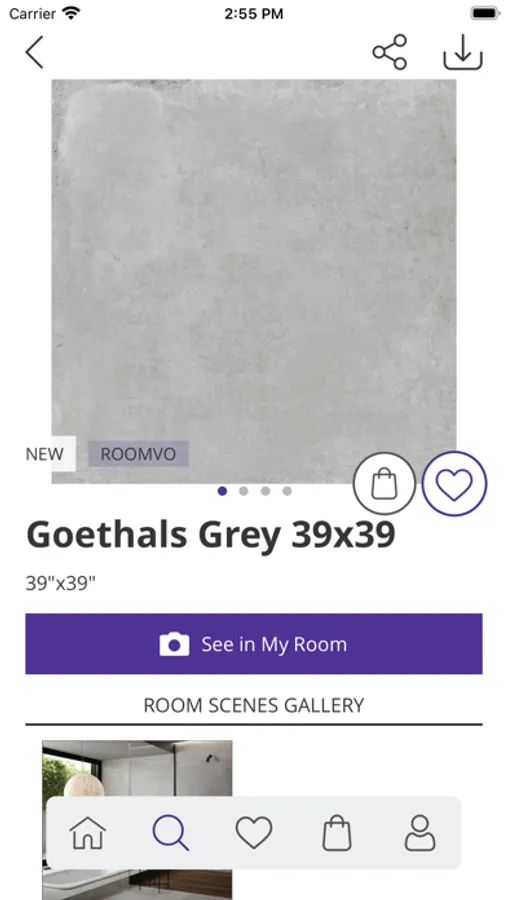Viewport: 507px width, 900px height.
Task: Tap the download icon
Action: click(463, 52)
